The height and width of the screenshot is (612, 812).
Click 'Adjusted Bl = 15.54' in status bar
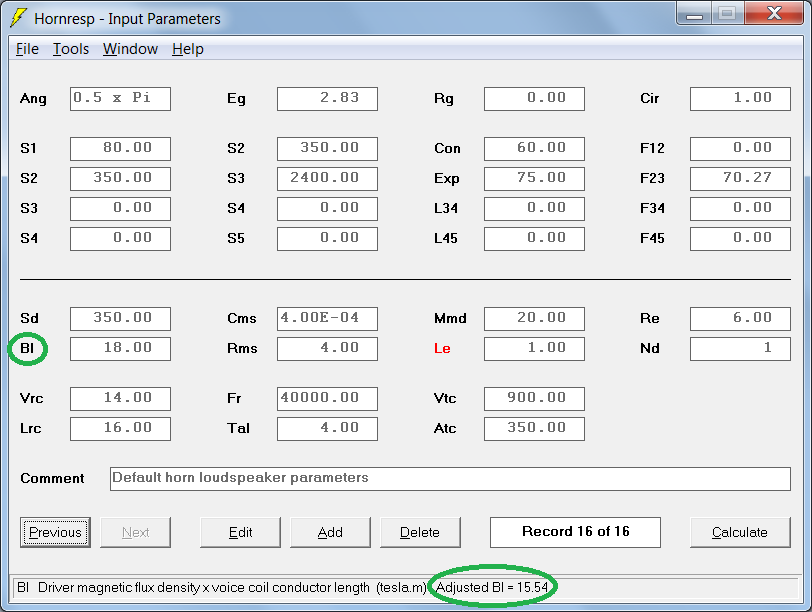(x=492, y=588)
